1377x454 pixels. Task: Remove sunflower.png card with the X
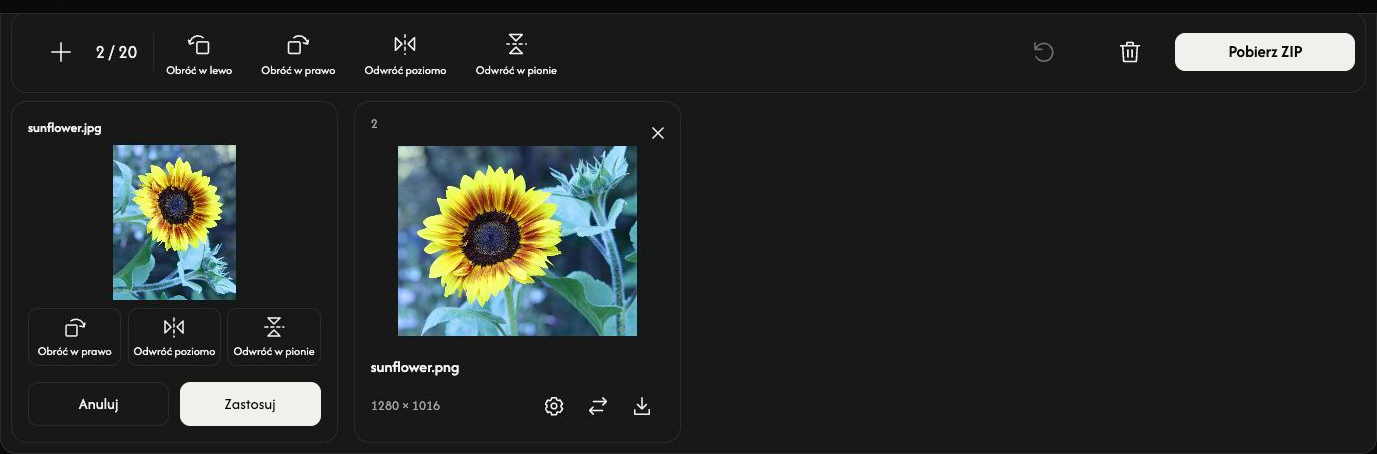pyautogui.click(x=657, y=133)
